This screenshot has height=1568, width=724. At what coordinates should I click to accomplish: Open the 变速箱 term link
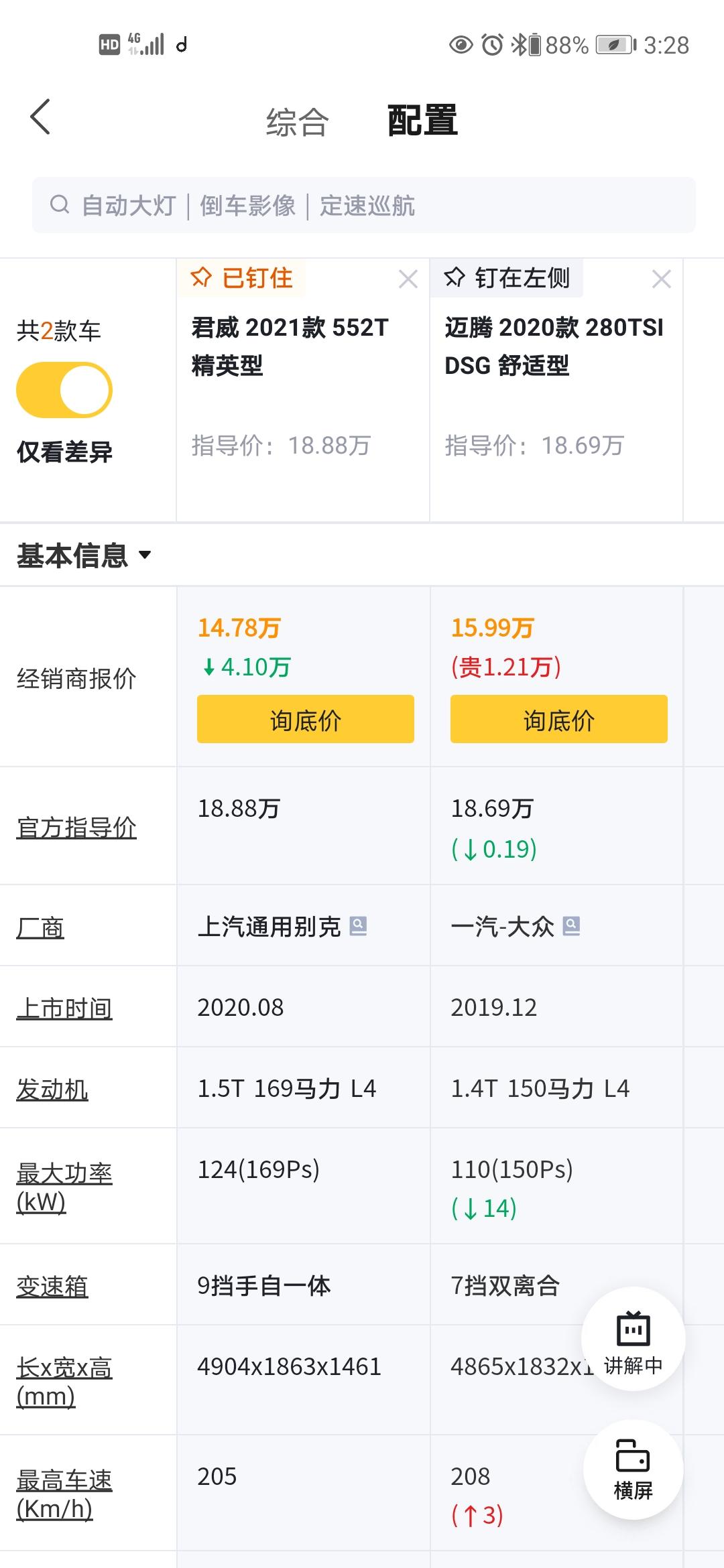(x=52, y=1287)
